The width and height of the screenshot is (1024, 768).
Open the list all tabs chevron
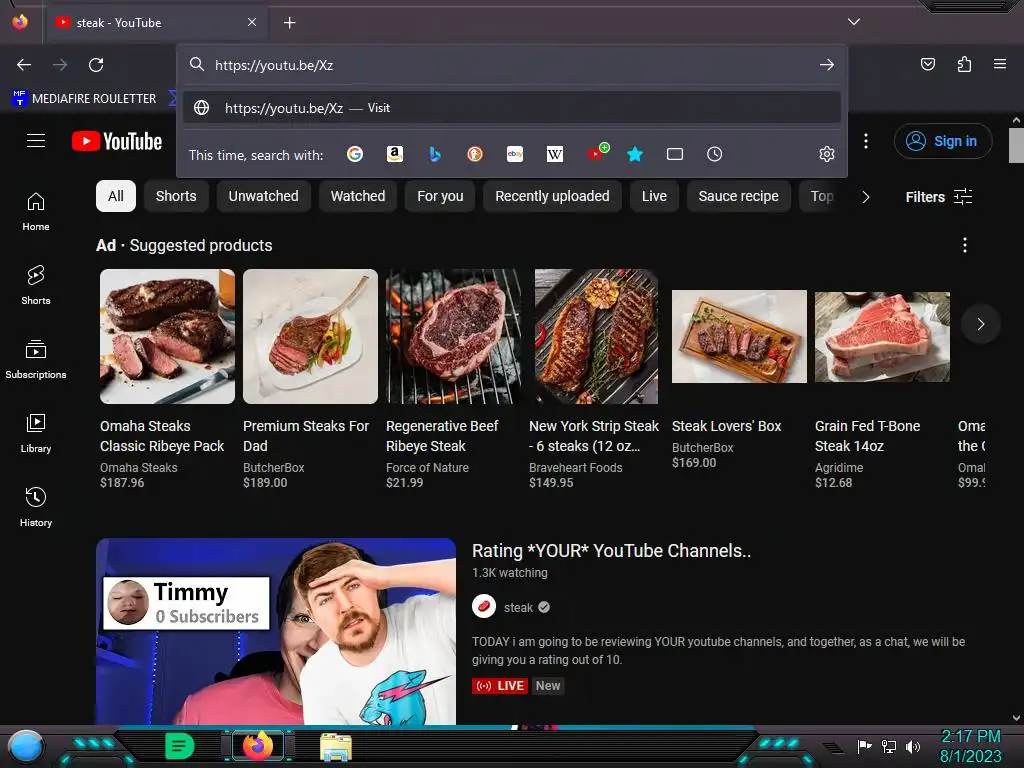click(x=854, y=22)
